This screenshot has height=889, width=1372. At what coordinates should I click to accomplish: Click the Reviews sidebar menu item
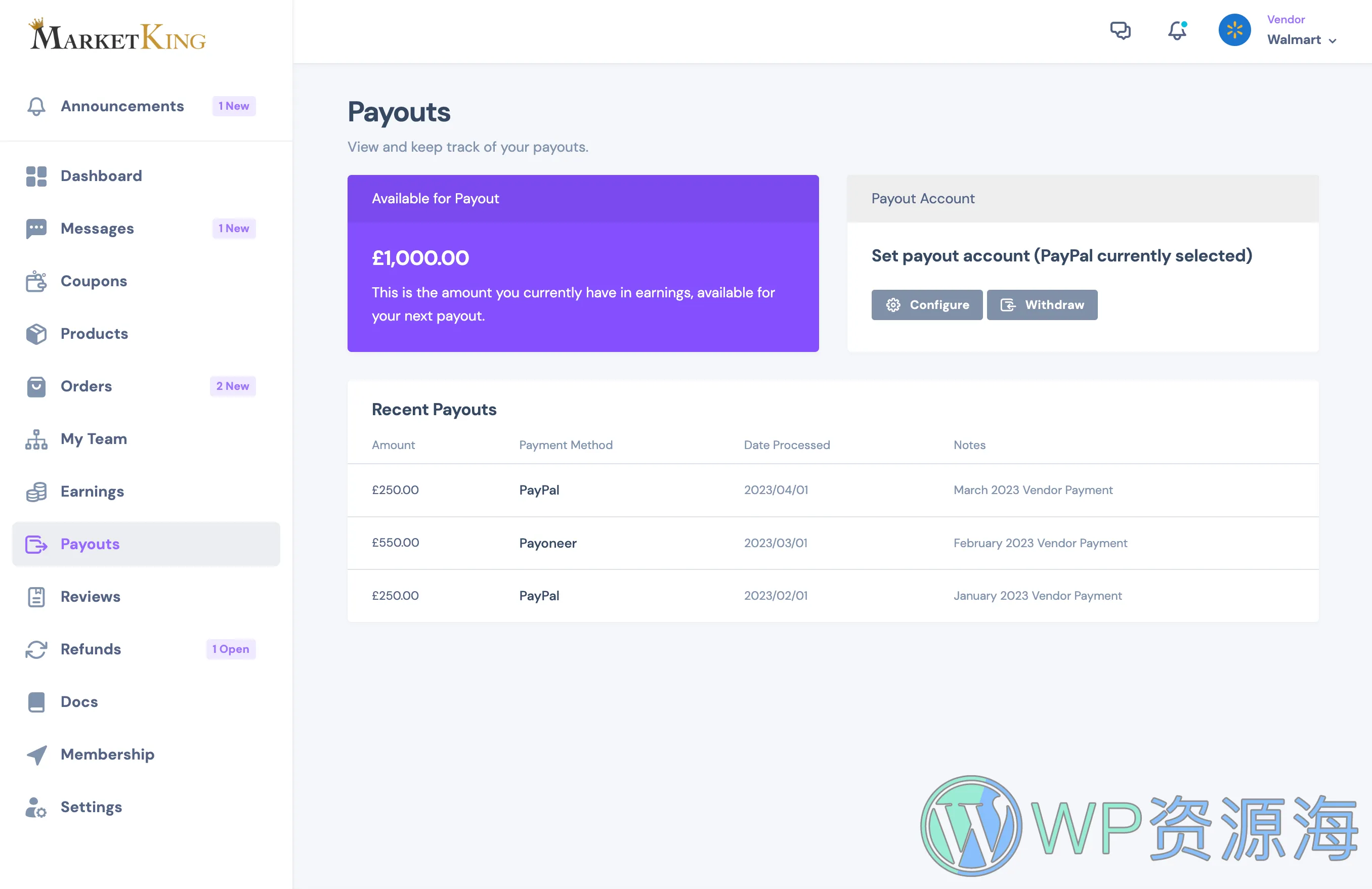click(x=90, y=596)
